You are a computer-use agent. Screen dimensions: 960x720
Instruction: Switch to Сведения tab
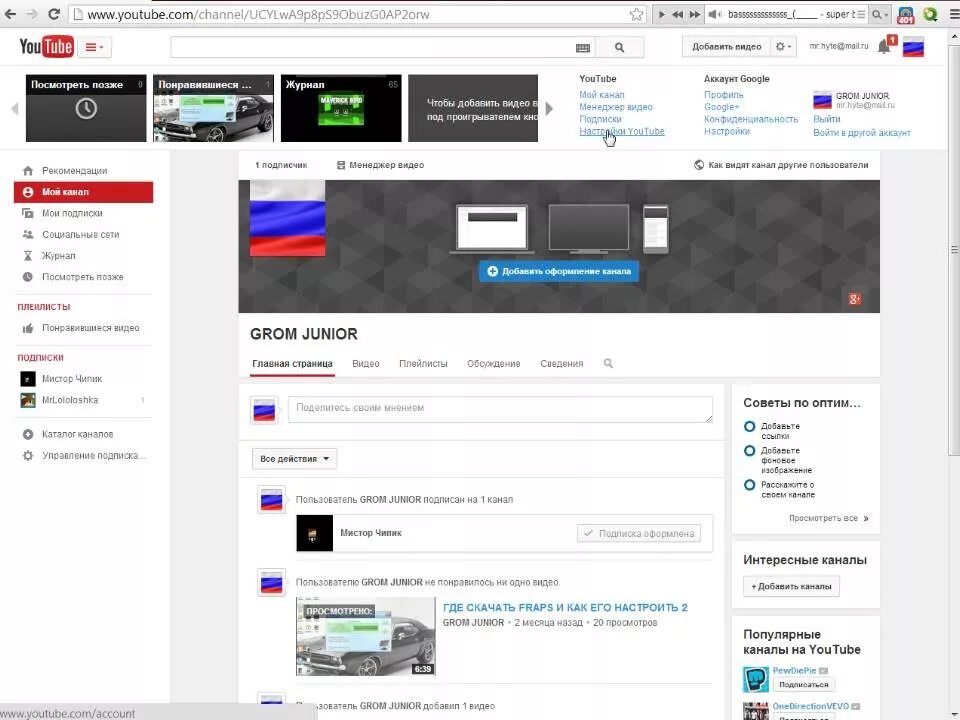click(x=561, y=364)
